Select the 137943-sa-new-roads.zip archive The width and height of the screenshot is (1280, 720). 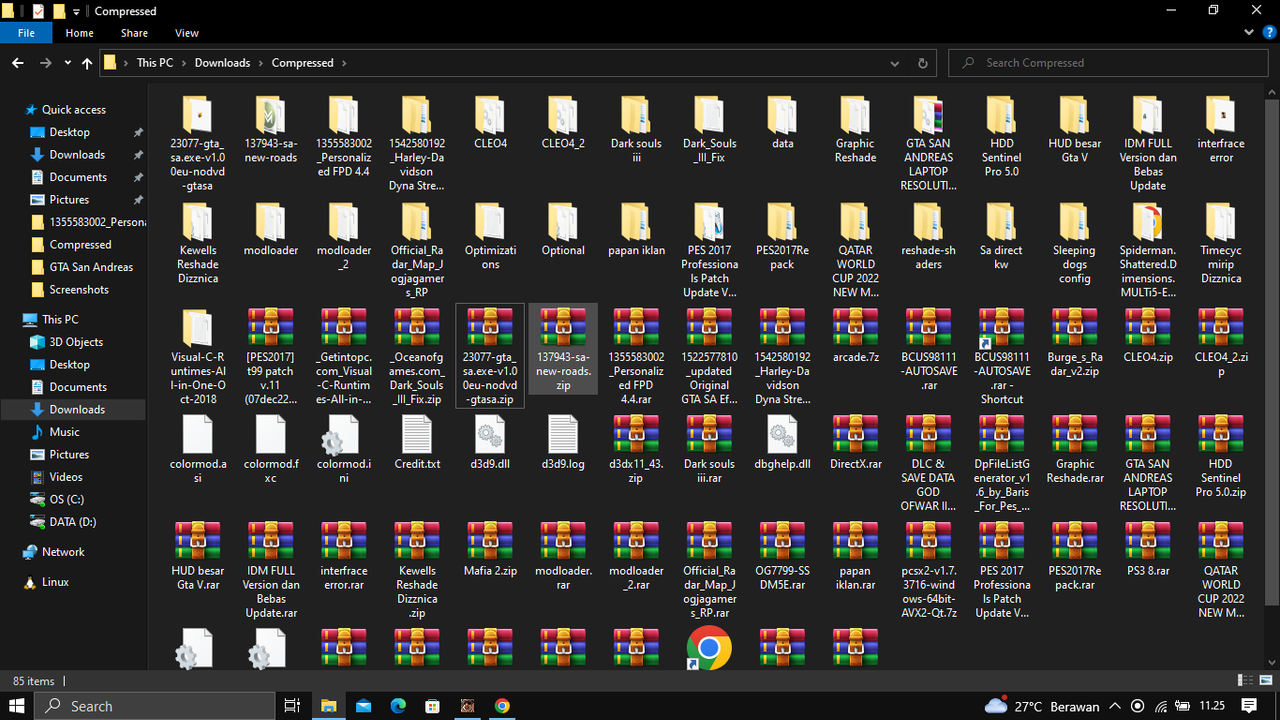pos(563,349)
